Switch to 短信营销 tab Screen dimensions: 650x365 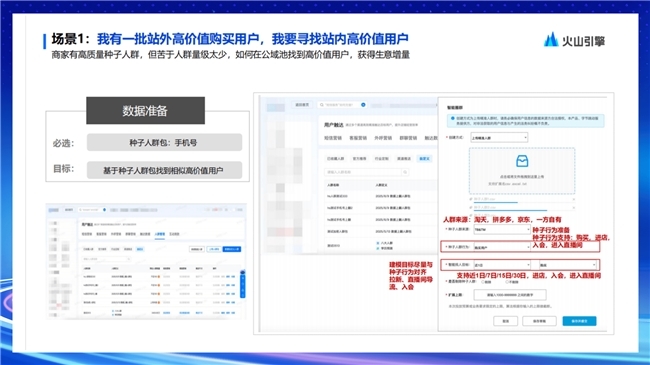pyautogui.click(x=333, y=138)
